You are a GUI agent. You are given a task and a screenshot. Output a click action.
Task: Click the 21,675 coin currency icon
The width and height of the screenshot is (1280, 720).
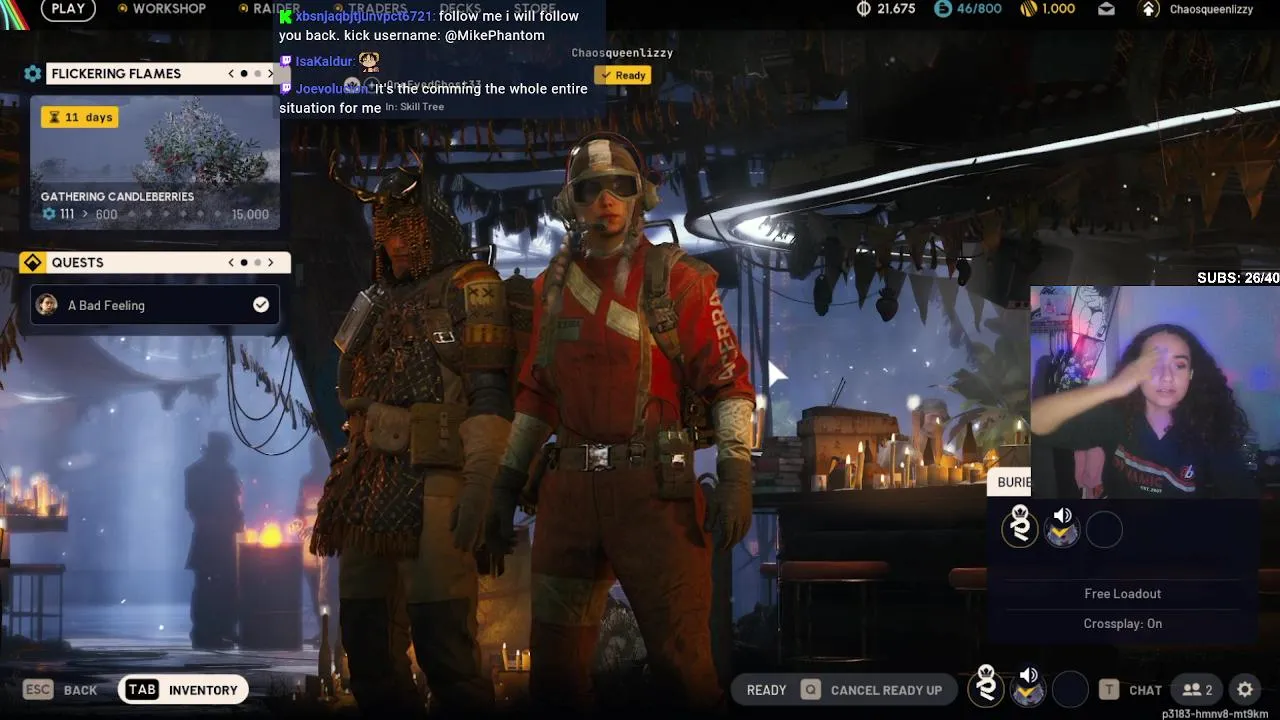click(x=864, y=9)
